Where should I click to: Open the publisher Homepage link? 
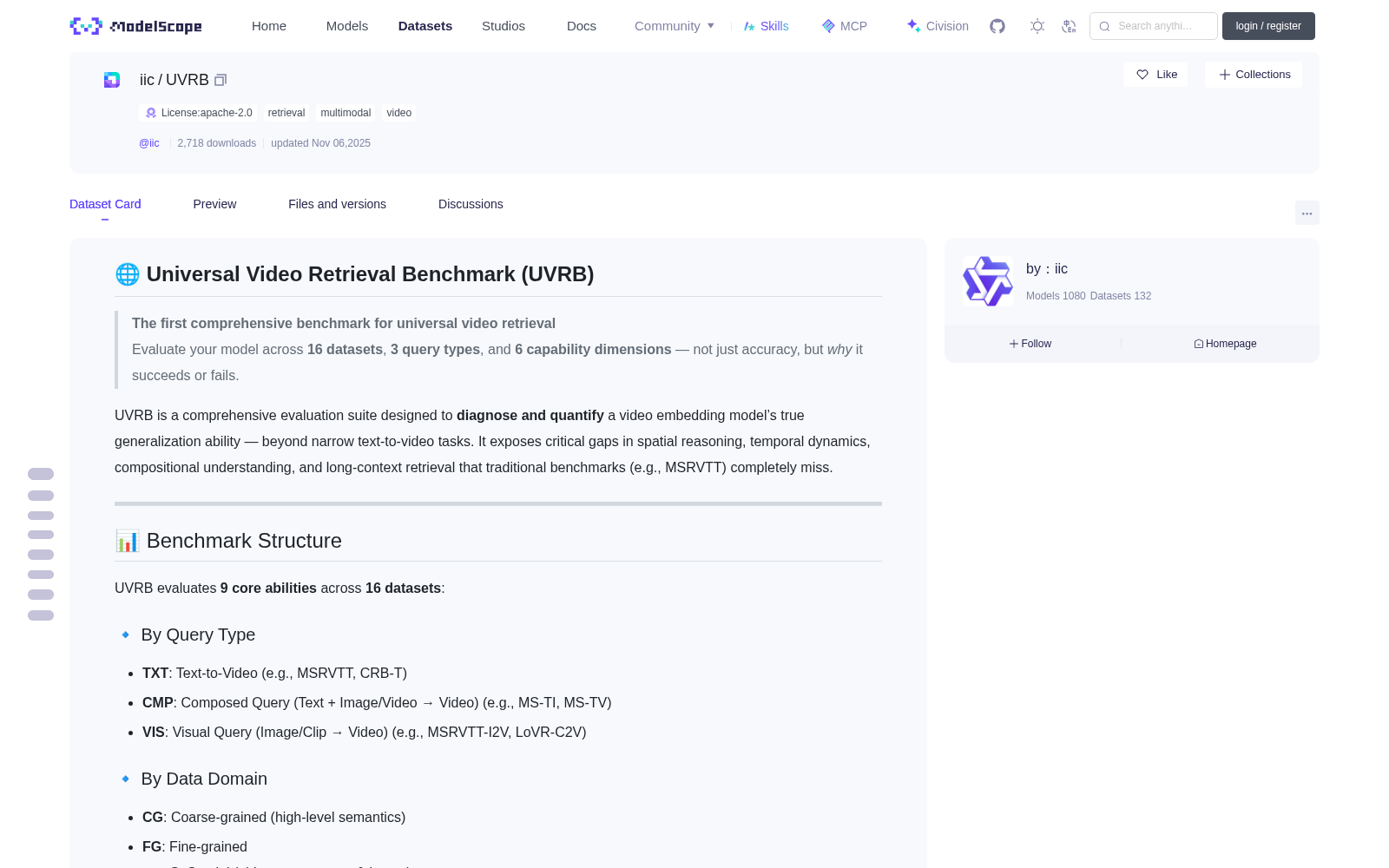coord(1225,344)
